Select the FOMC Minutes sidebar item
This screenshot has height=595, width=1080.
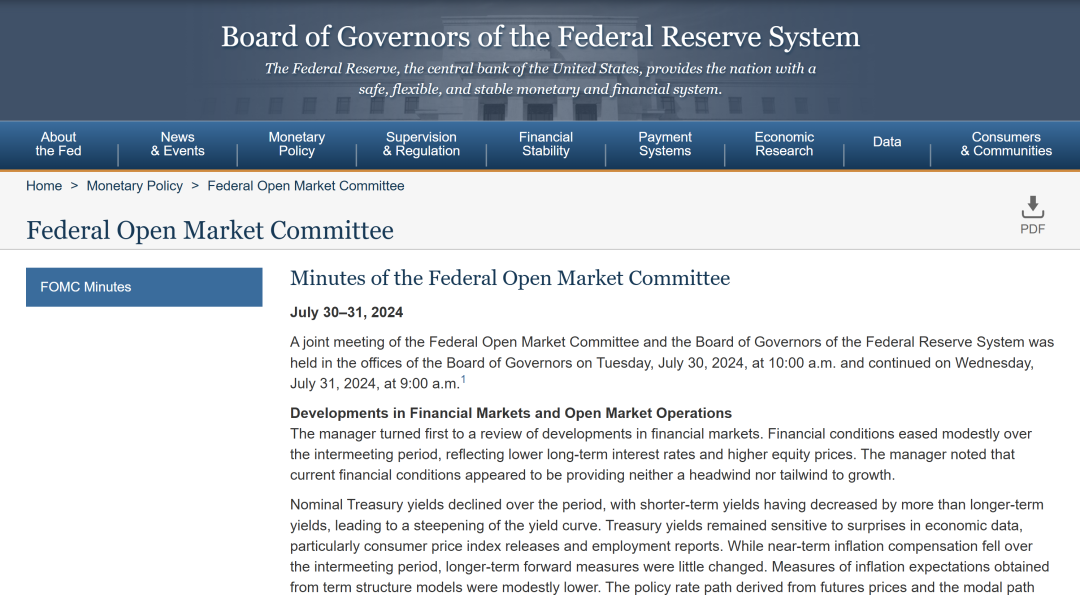click(x=144, y=287)
